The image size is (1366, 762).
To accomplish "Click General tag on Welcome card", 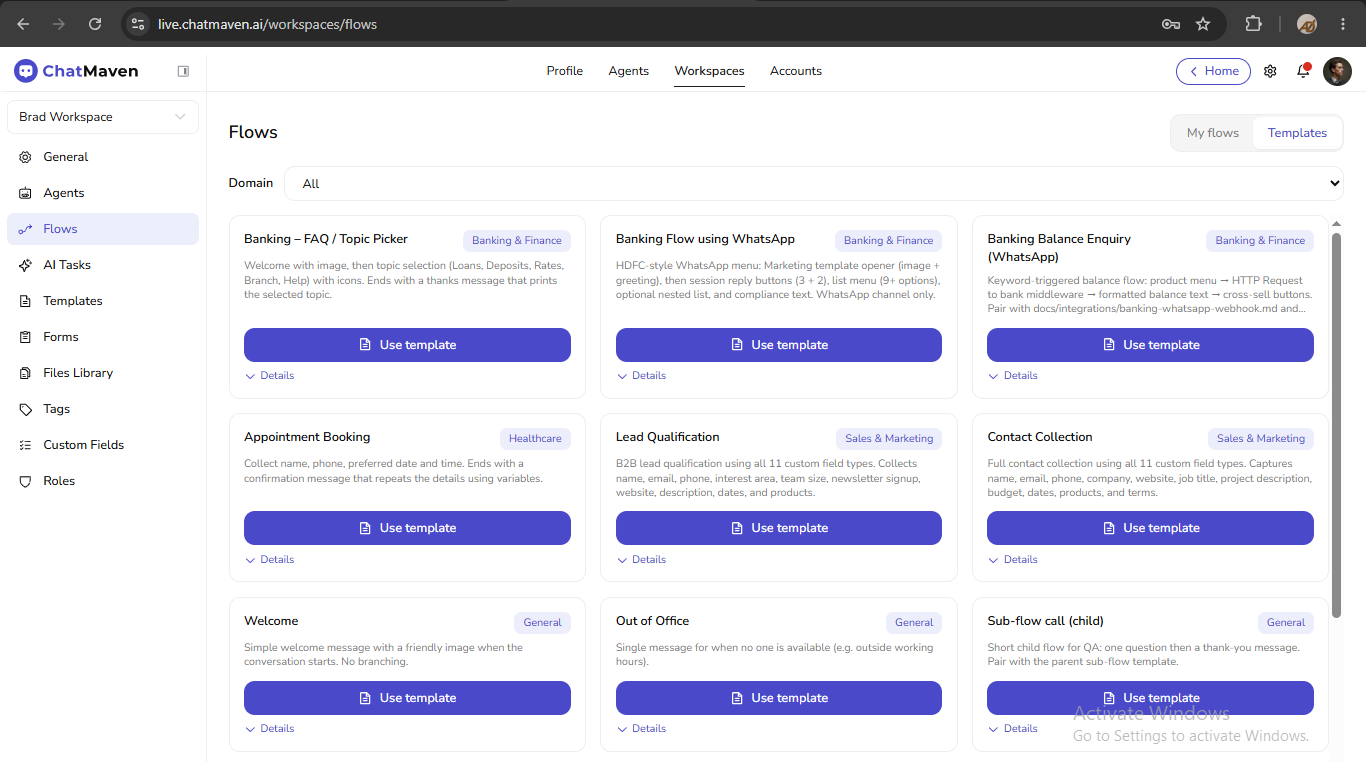I will [543, 622].
